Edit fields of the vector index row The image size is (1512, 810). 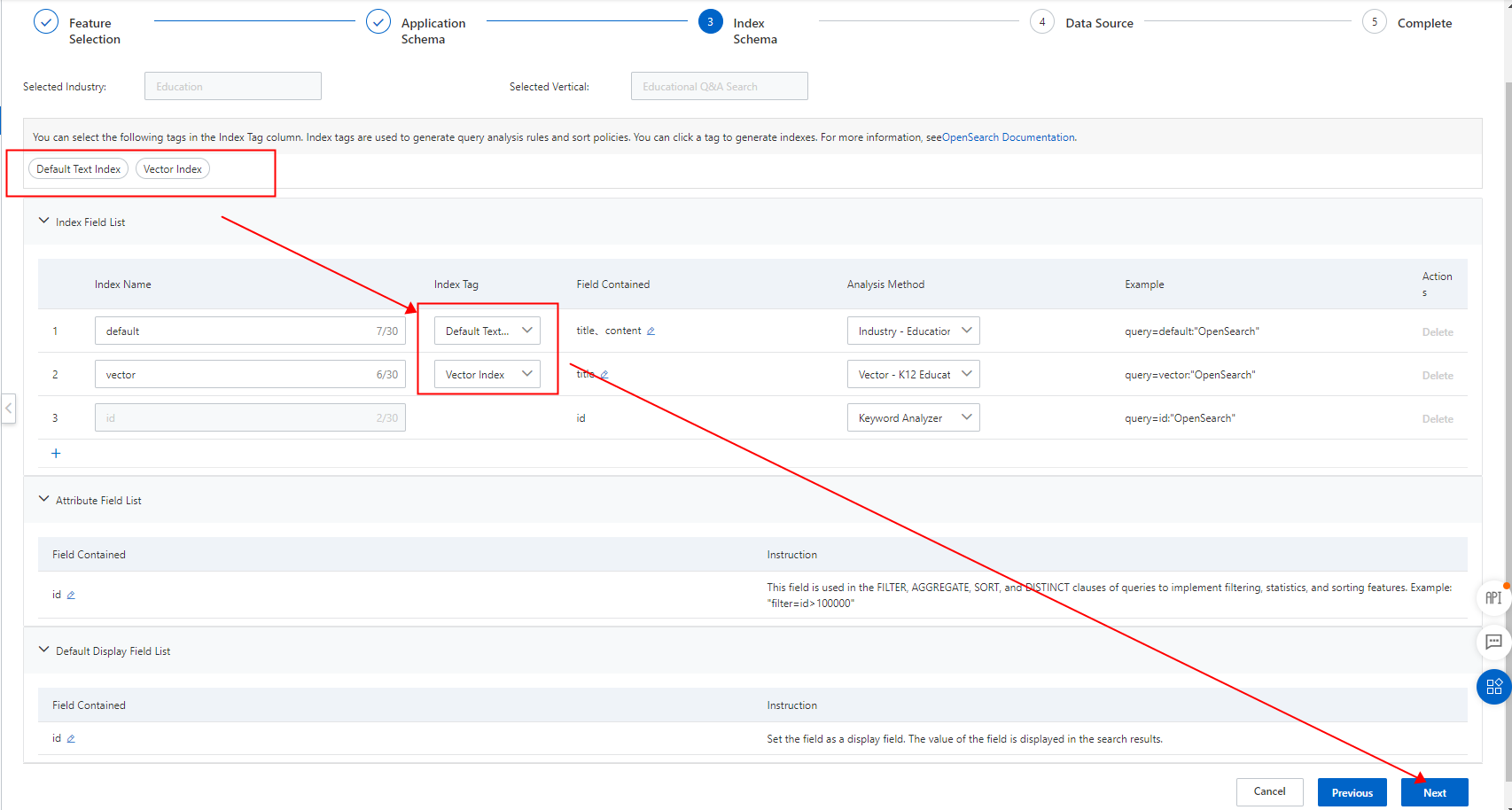coord(604,375)
